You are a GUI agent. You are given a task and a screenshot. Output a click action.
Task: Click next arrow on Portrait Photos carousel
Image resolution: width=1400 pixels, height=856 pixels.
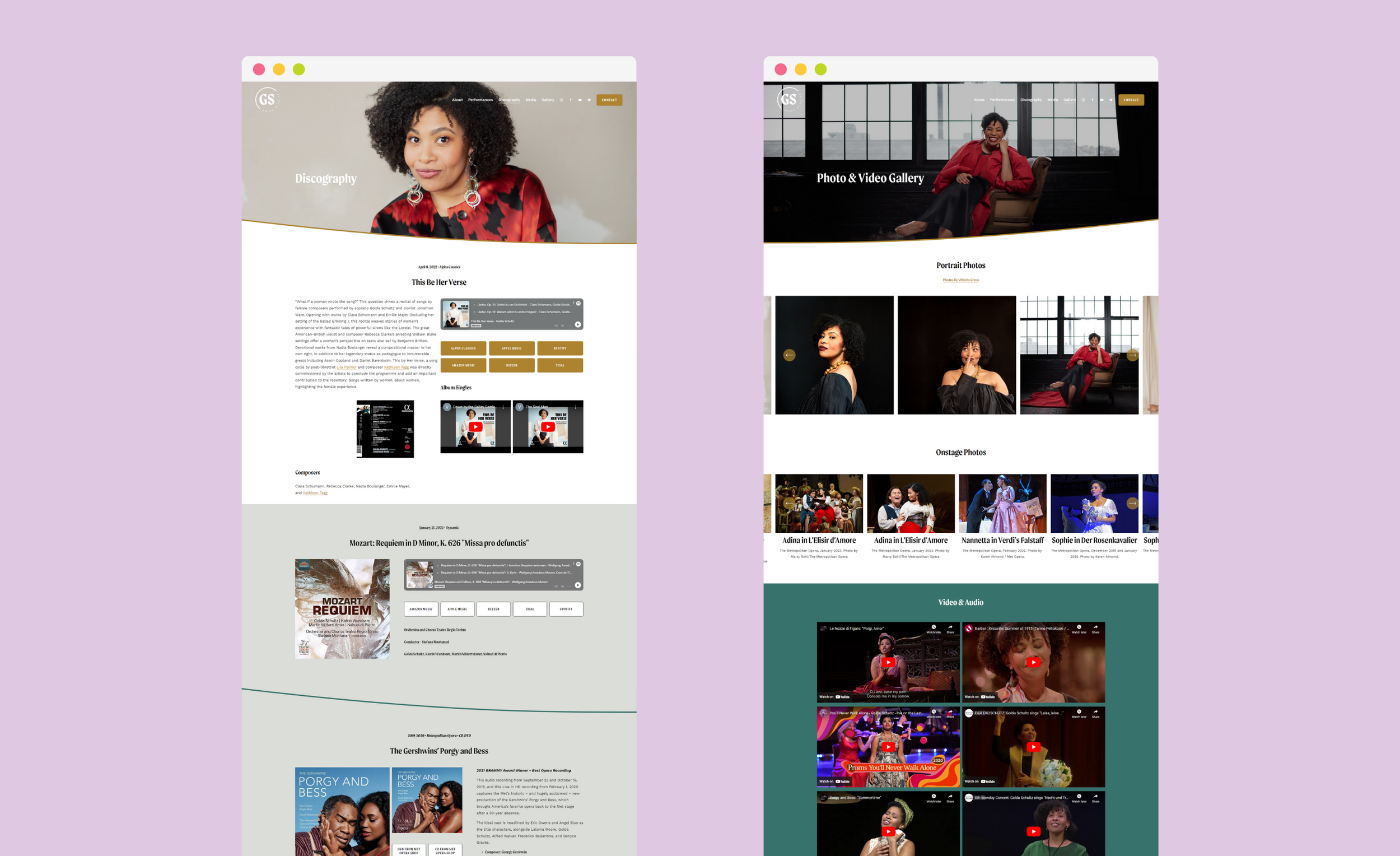pyautogui.click(x=1132, y=355)
